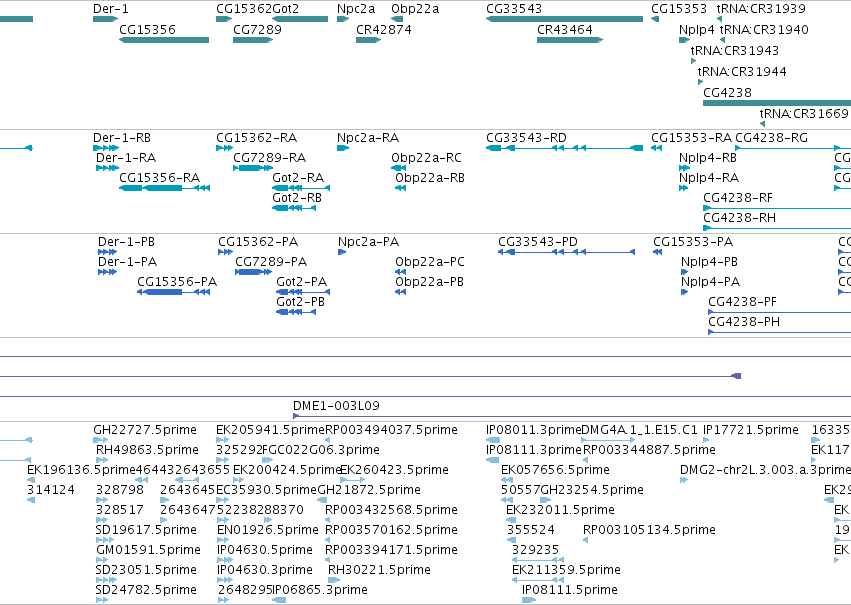Click the Der-1-RB transcript
851x605 pixels.
(106, 148)
